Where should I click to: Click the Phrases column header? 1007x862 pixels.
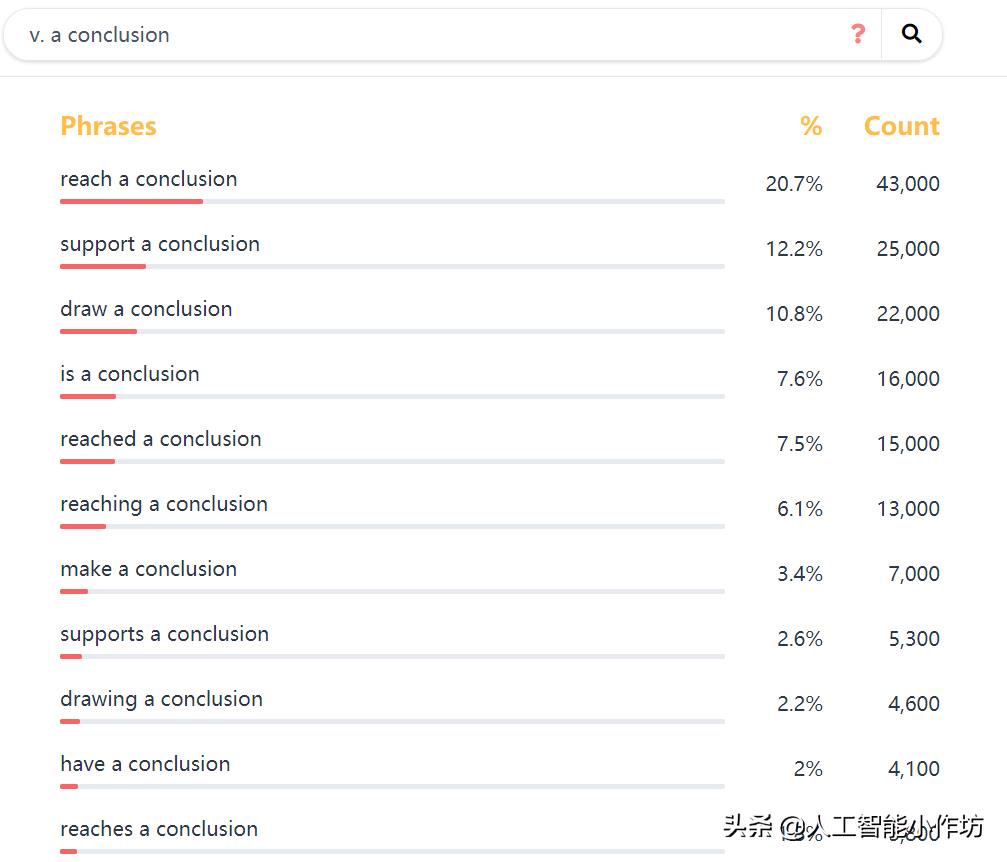point(108,127)
